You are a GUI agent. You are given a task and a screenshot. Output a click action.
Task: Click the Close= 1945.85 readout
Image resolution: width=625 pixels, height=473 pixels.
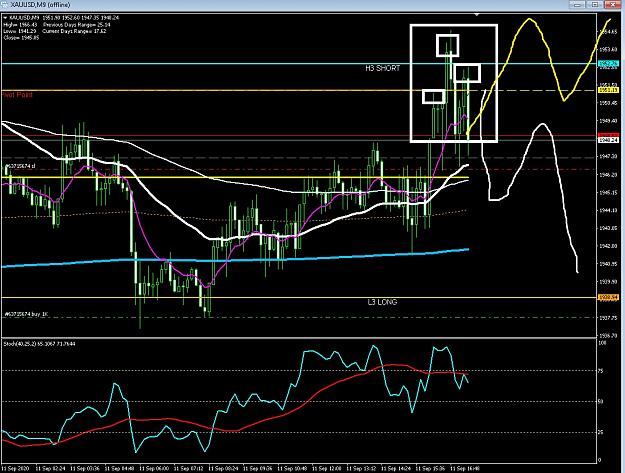[21, 38]
